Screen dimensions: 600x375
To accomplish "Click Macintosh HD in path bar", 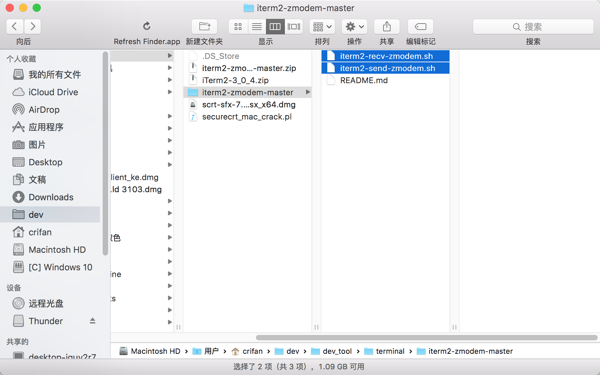I will (x=150, y=351).
